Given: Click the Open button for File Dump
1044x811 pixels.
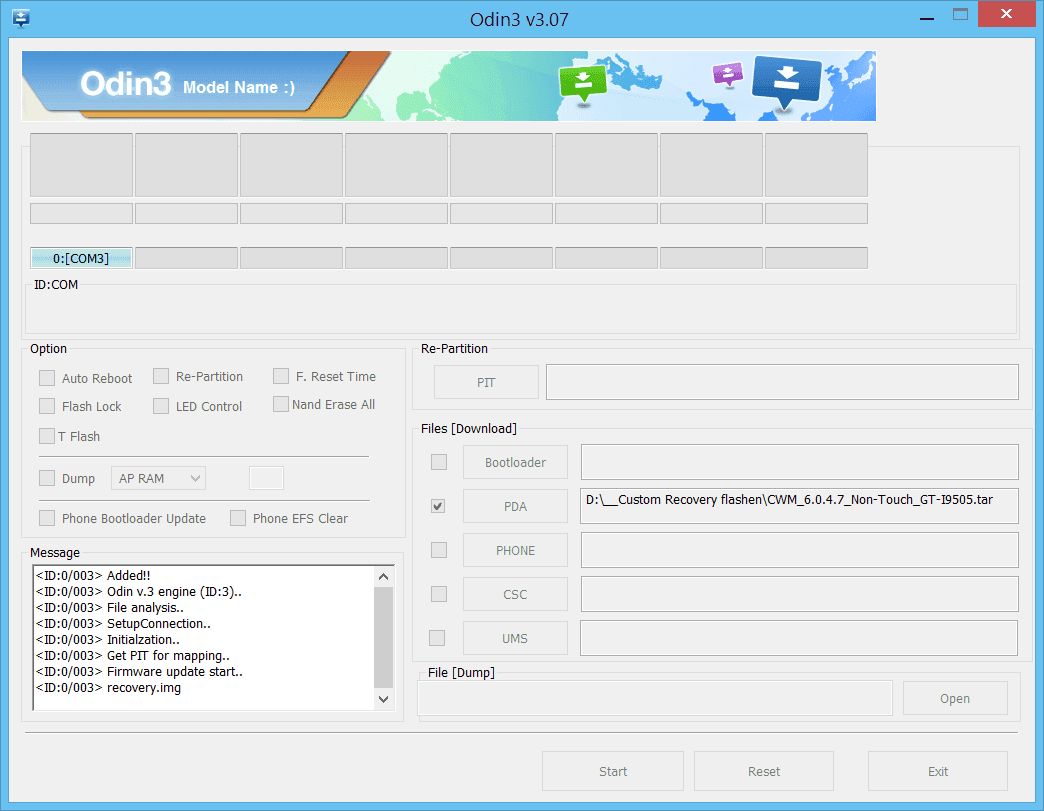Looking at the screenshot, I should pyautogui.click(x=955, y=698).
